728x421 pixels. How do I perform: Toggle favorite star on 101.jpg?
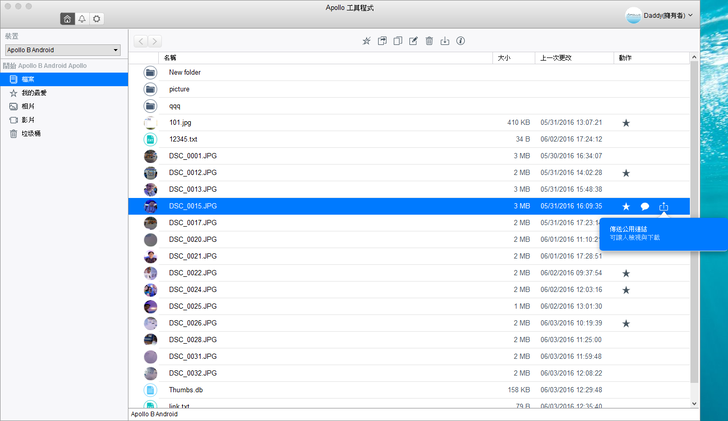pos(626,123)
